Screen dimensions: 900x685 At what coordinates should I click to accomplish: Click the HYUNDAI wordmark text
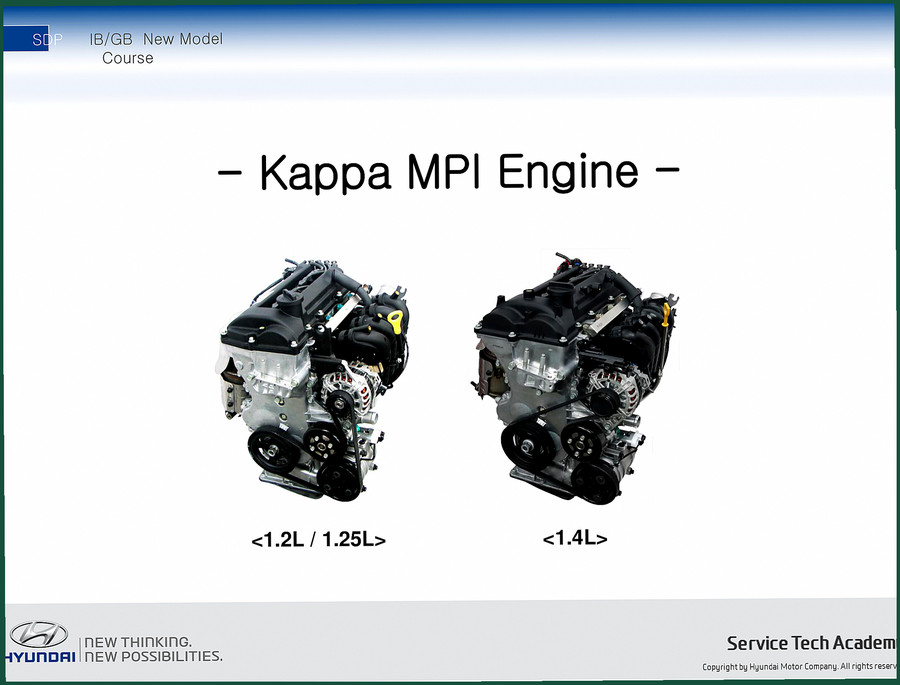[x=40, y=657]
